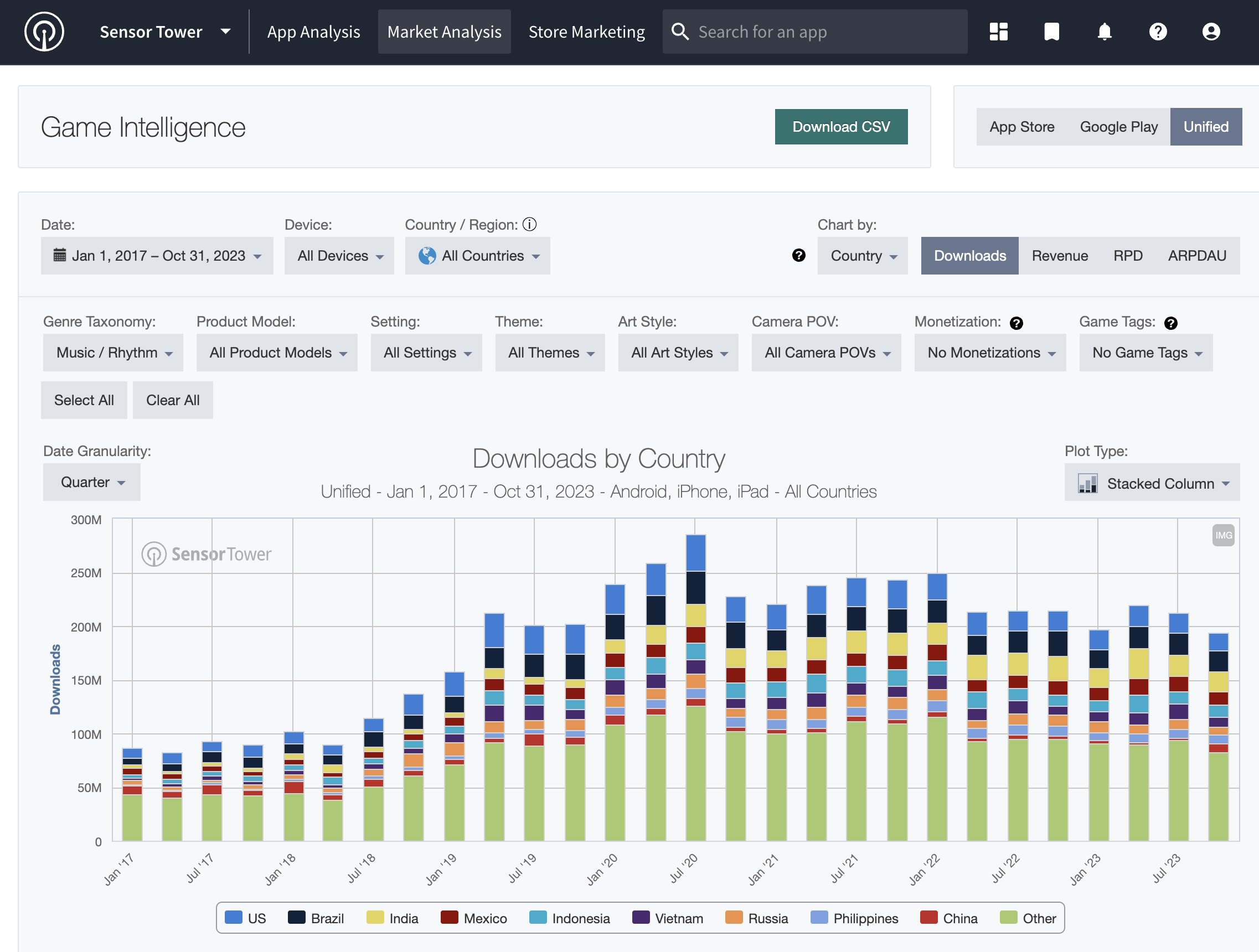Viewport: 1259px width, 952px height.
Task: Open the Quarter date granularity dropdown
Action: pyautogui.click(x=92, y=483)
